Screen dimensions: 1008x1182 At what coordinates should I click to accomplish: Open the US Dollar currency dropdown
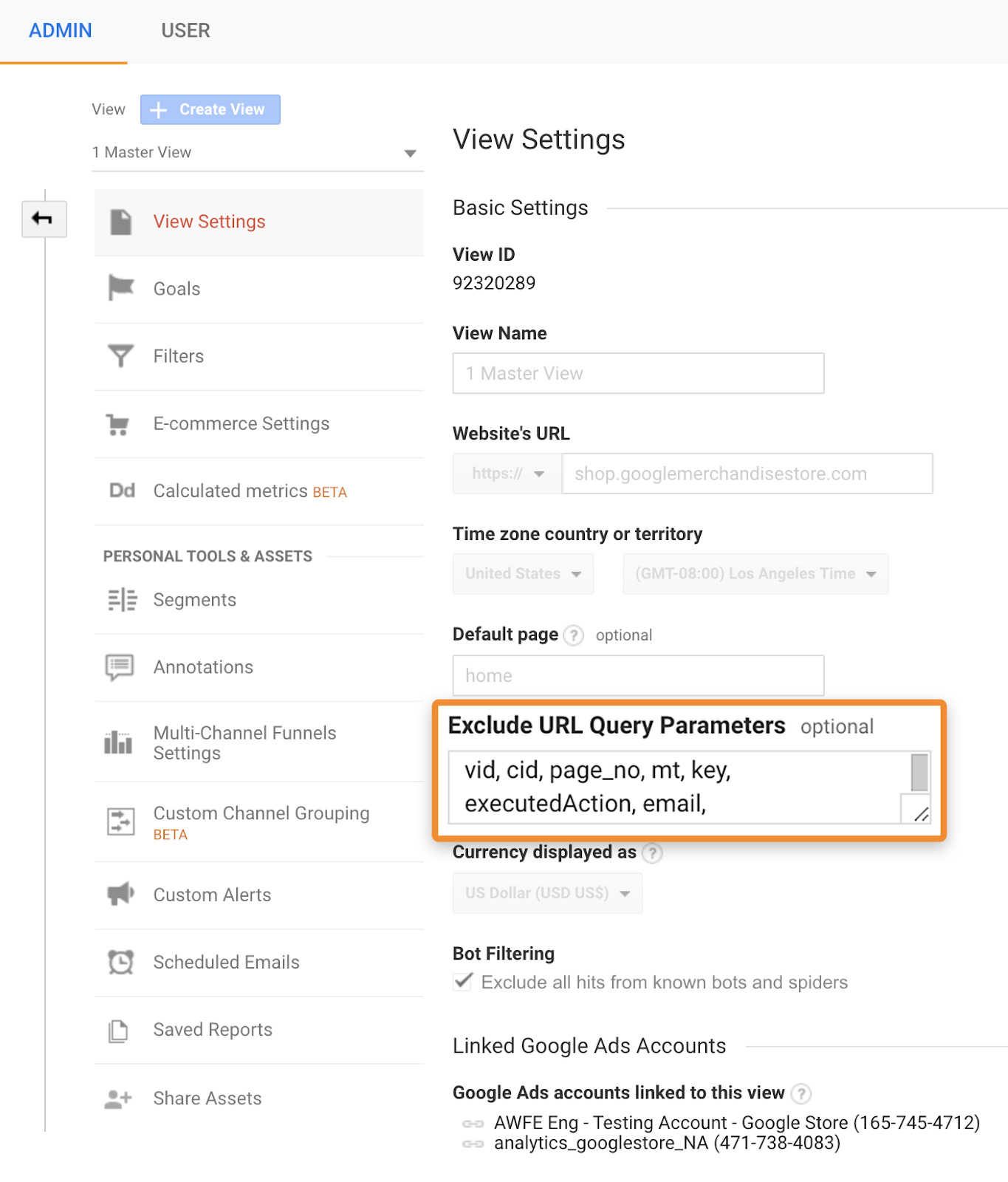(547, 893)
